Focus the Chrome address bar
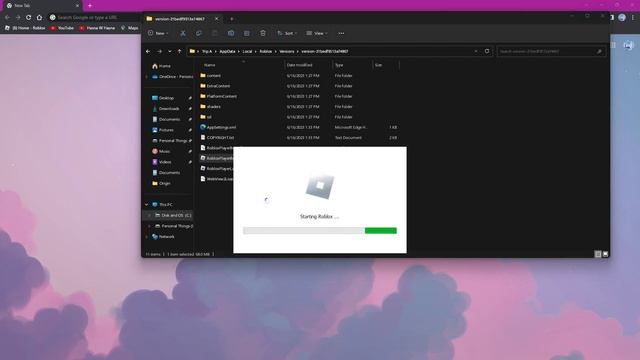This screenshot has height=360, width=640. tap(96, 18)
